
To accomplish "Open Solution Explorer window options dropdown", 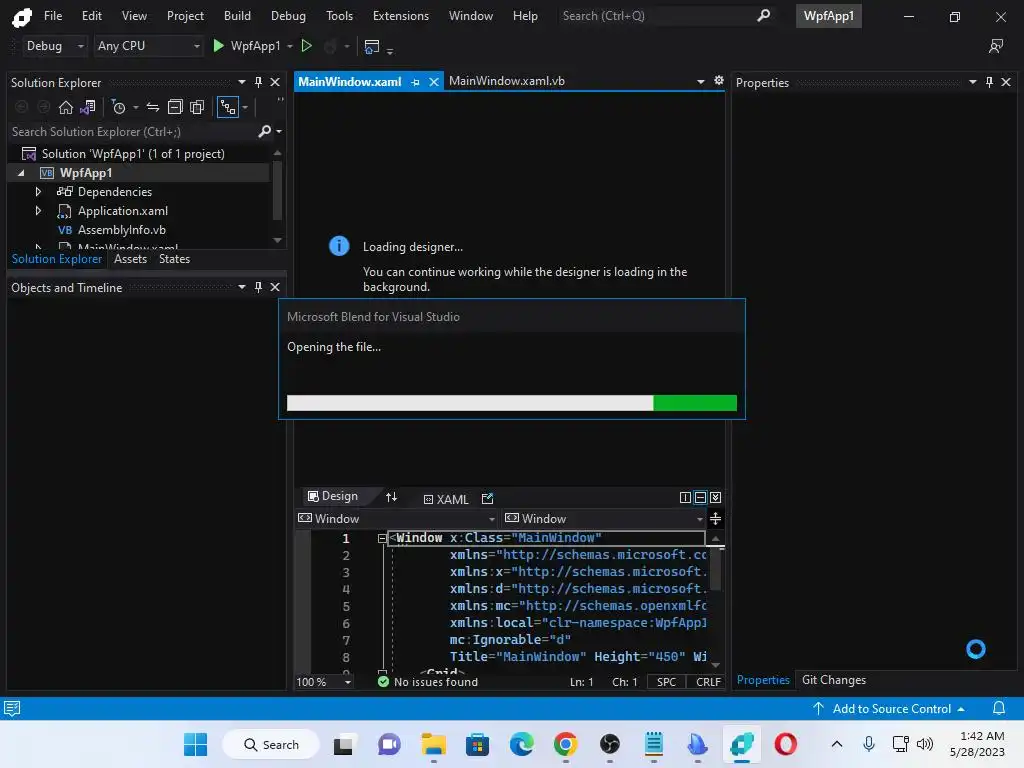I will tap(242, 82).
